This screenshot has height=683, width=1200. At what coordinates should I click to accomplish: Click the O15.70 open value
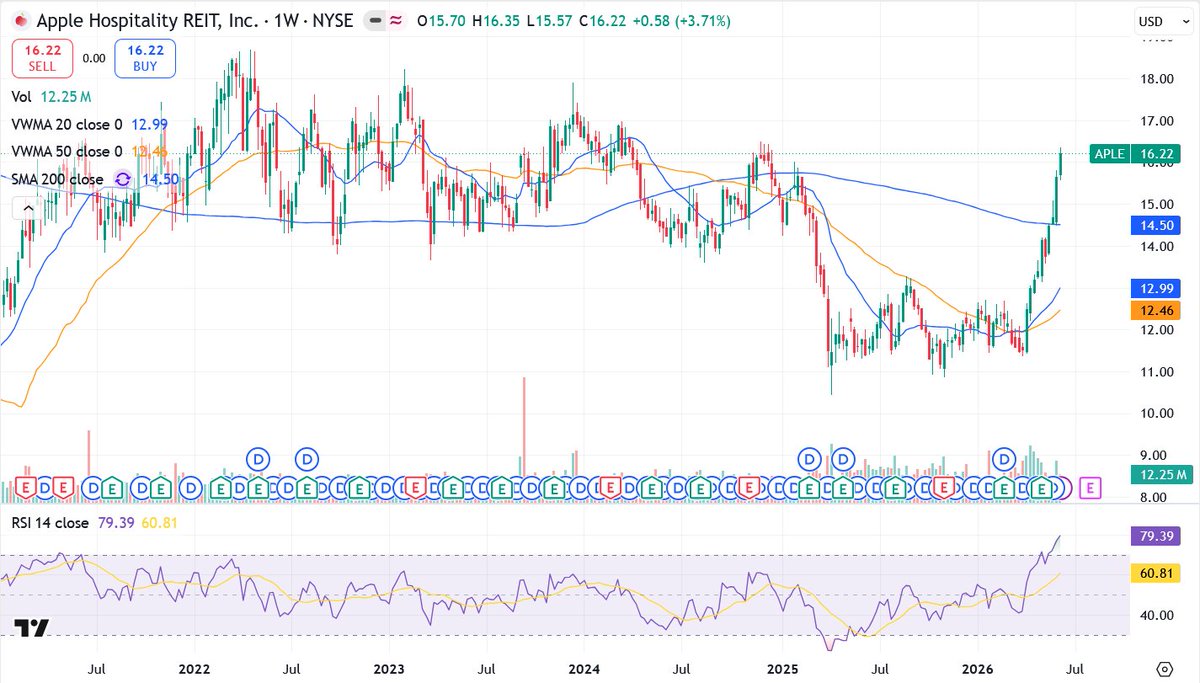pyautogui.click(x=441, y=21)
